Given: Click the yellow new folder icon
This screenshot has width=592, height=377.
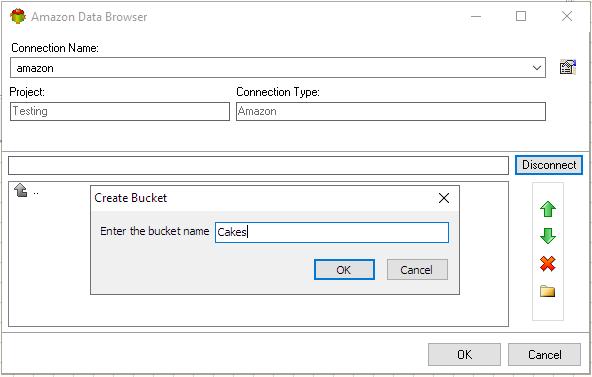Looking at the screenshot, I should tap(547, 291).
